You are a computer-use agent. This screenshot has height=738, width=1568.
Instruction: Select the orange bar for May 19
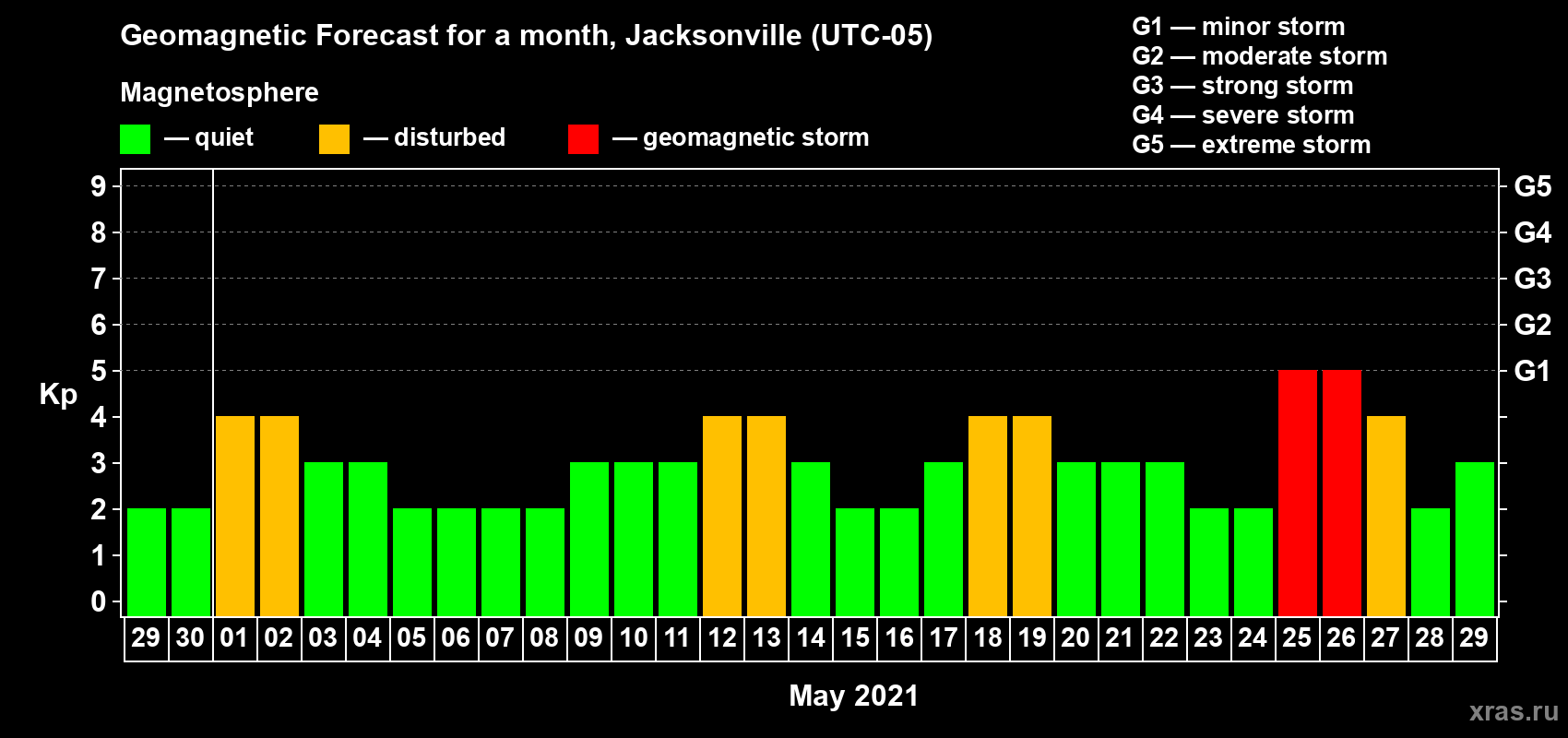point(1032,517)
